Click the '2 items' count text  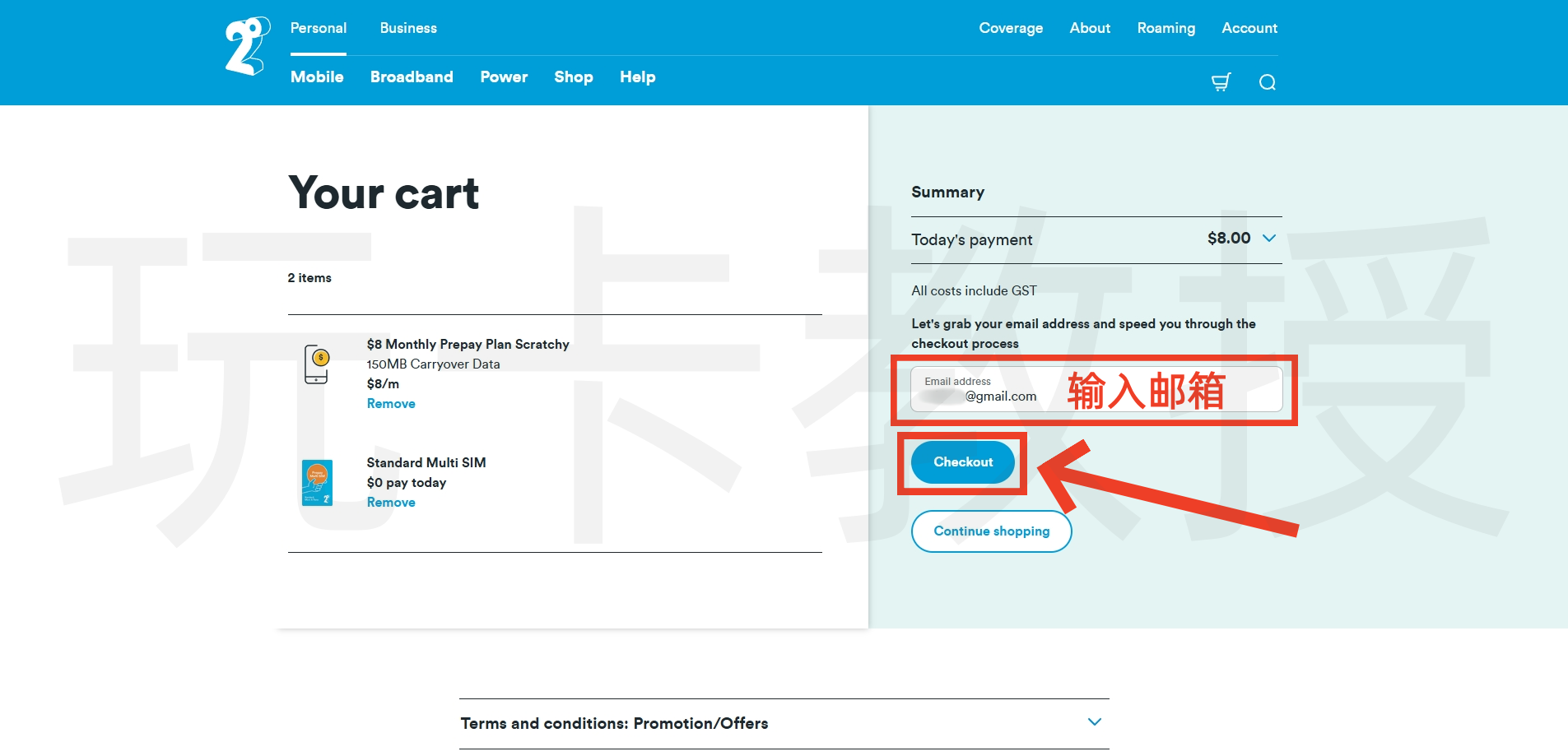pos(309,278)
